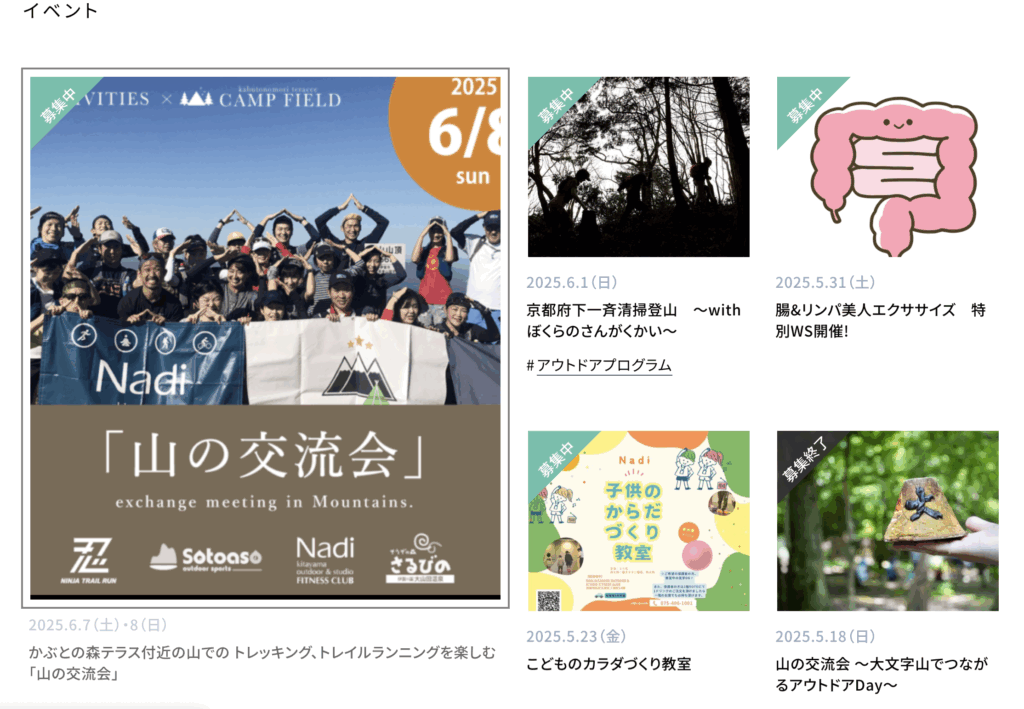Click the さるびの logo in the banner
Viewport: 1024px width, 709px height.
(x=419, y=559)
